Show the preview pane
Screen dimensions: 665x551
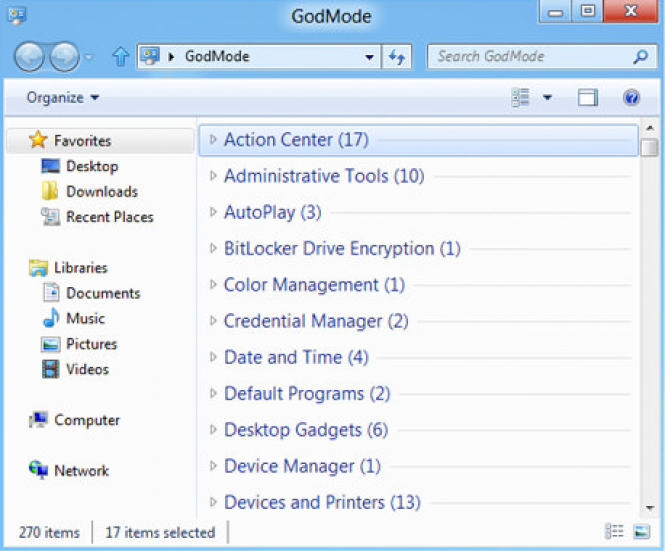(587, 98)
